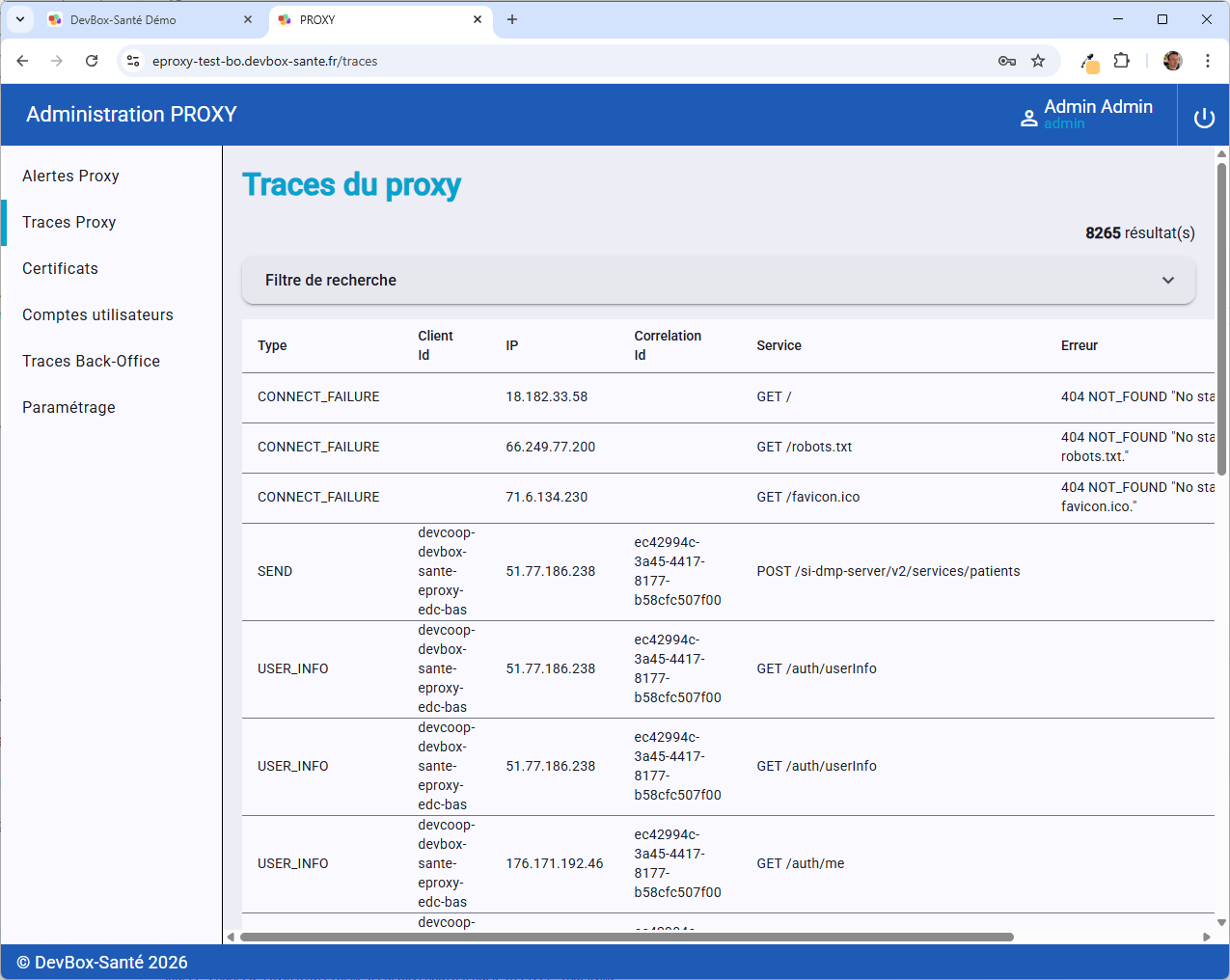Bookmark the page with the star icon
The width and height of the screenshot is (1230, 980).
(x=1038, y=60)
